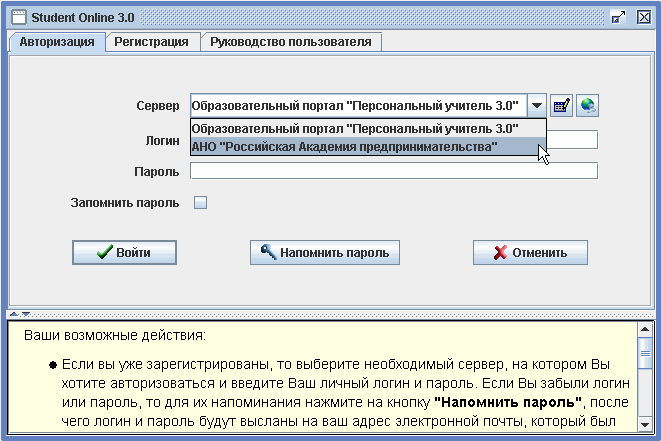Open the Сервер dropdown arrow
Viewport: 661px width, 441px height.
[x=537, y=105]
